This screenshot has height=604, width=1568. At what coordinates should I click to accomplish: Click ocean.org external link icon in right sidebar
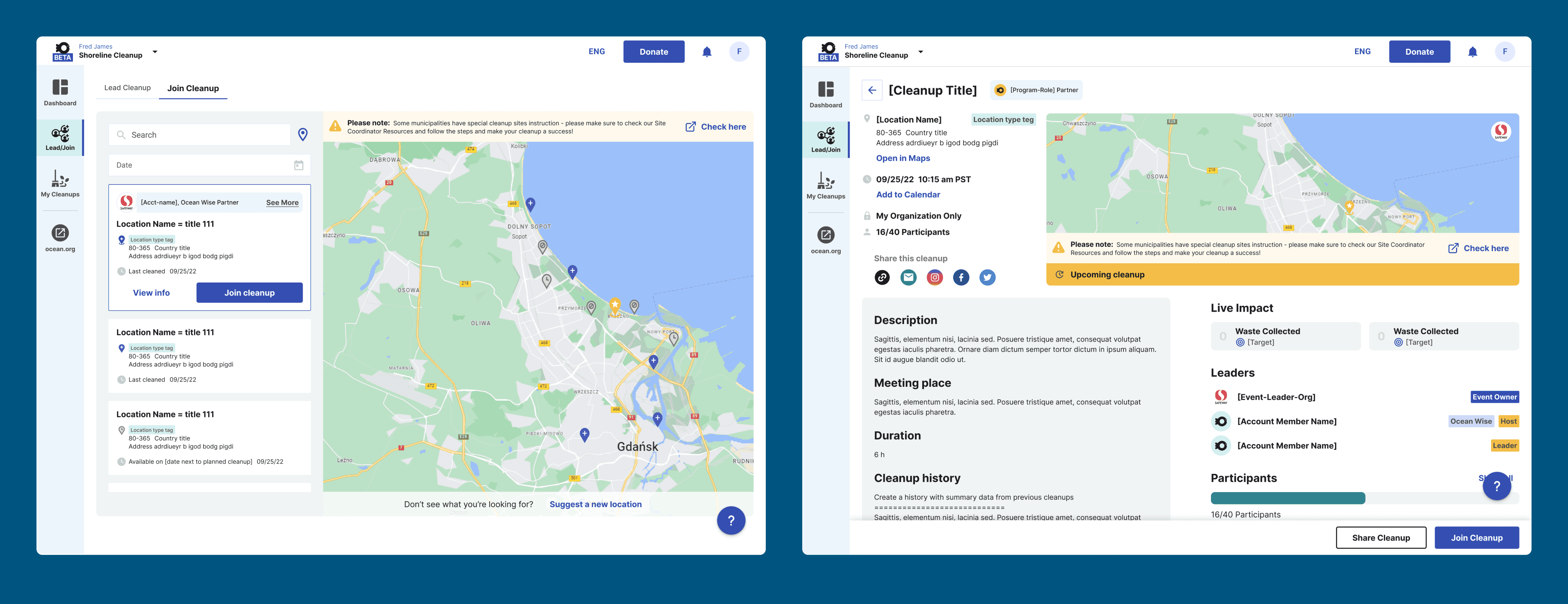826,235
